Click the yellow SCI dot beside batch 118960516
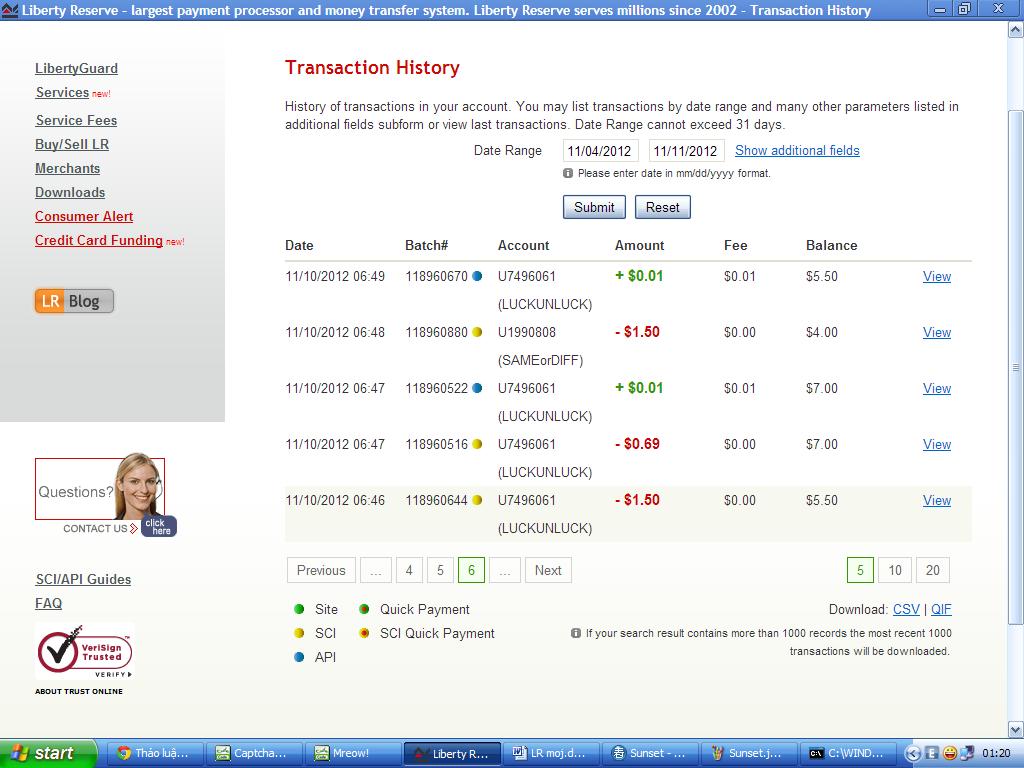Image resolution: width=1024 pixels, height=768 pixels. tap(477, 444)
